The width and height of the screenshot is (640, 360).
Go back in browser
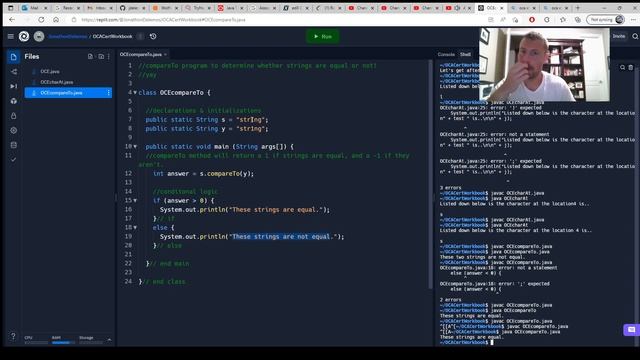[x=12, y=20]
